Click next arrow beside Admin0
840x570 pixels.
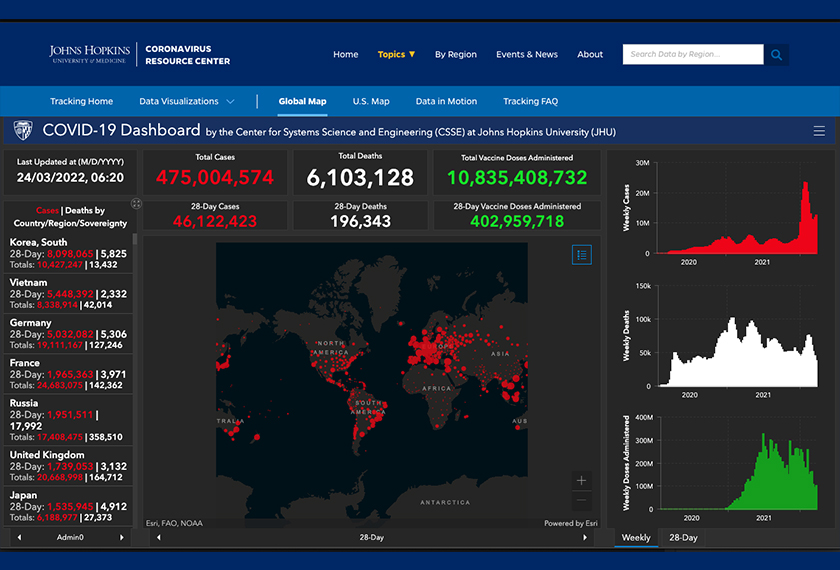tap(122, 538)
